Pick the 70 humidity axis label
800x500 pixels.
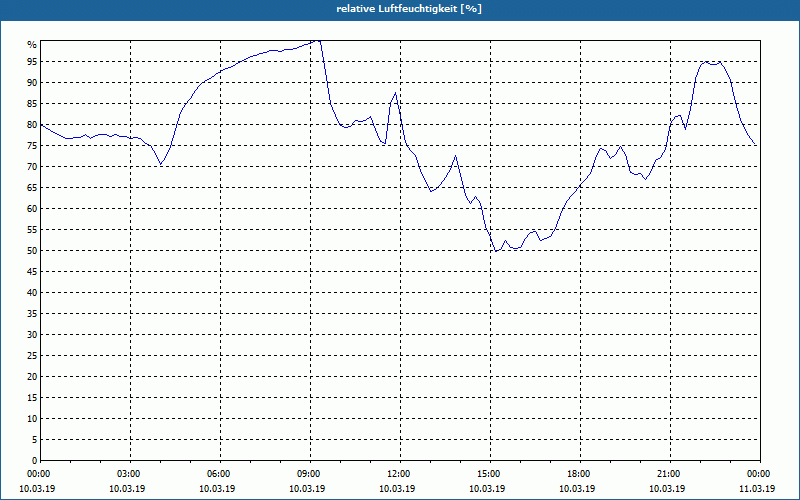[32, 167]
